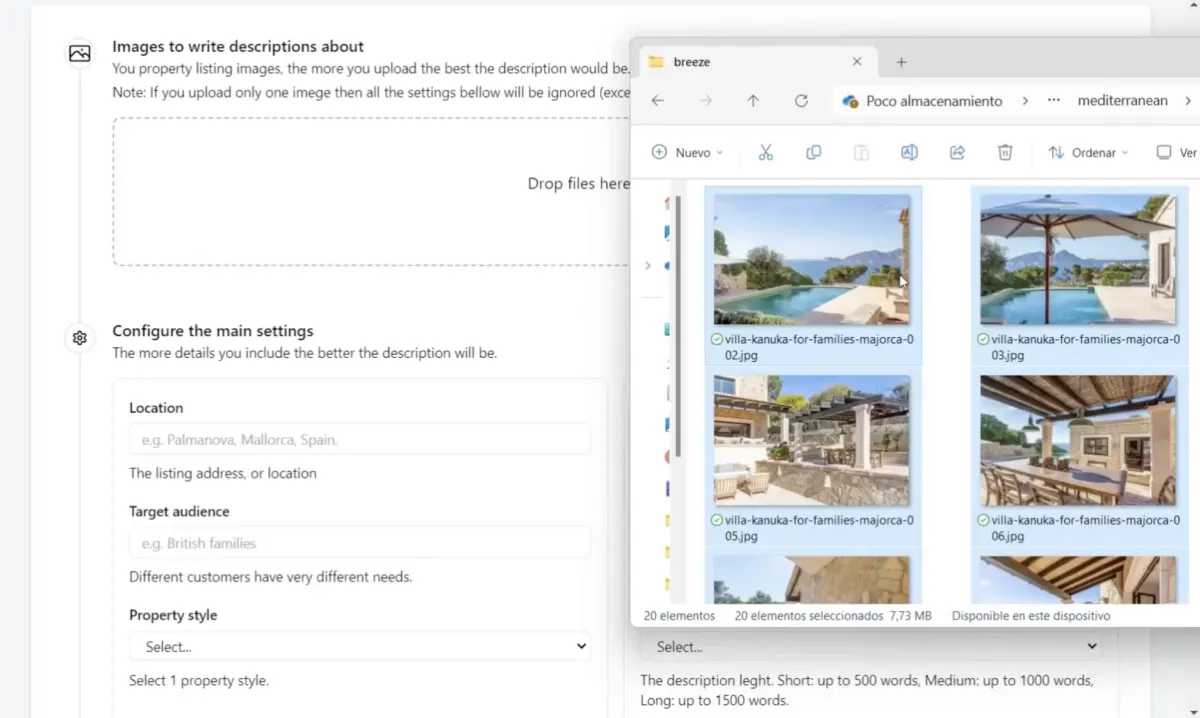Select thumbnail villa-kanuka-for-families-majorca-003.jpg
This screenshot has height=718, width=1200.
click(1078, 259)
